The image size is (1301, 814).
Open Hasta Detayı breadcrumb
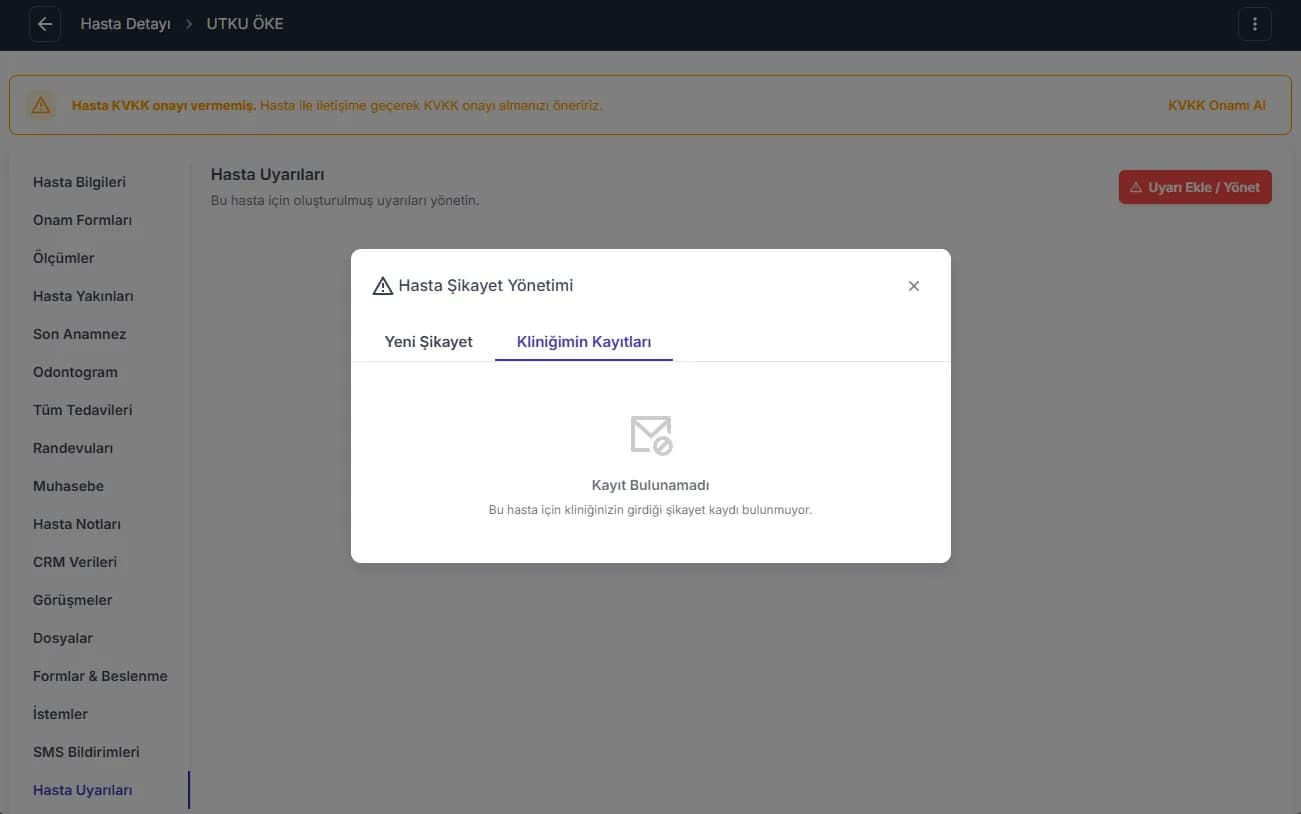click(x=126, y=24)
